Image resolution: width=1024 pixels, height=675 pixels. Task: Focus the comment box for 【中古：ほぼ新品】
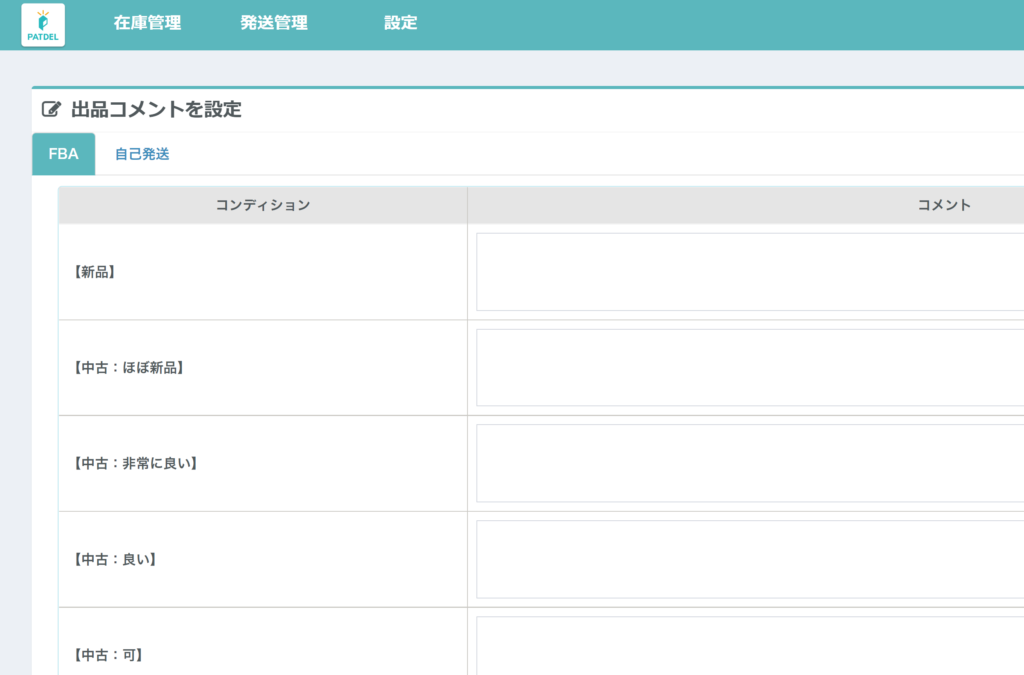(750, 367)
